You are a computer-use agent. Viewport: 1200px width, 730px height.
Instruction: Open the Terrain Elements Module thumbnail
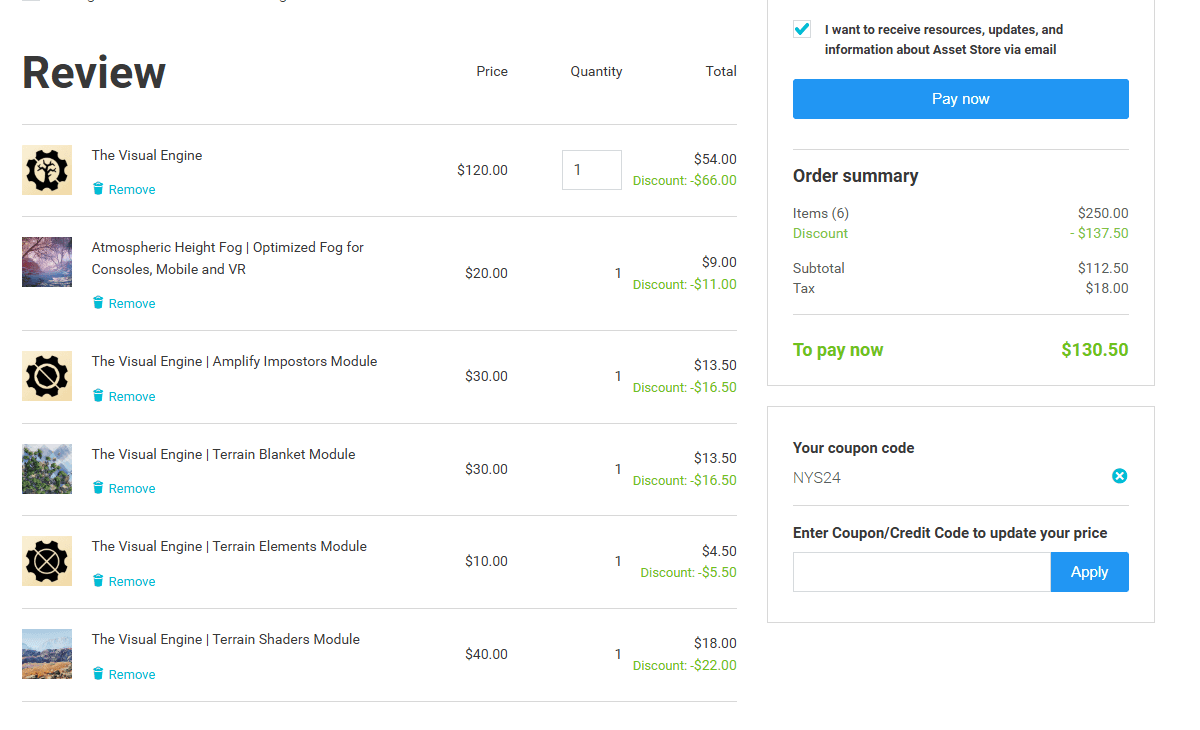[47, 561]
